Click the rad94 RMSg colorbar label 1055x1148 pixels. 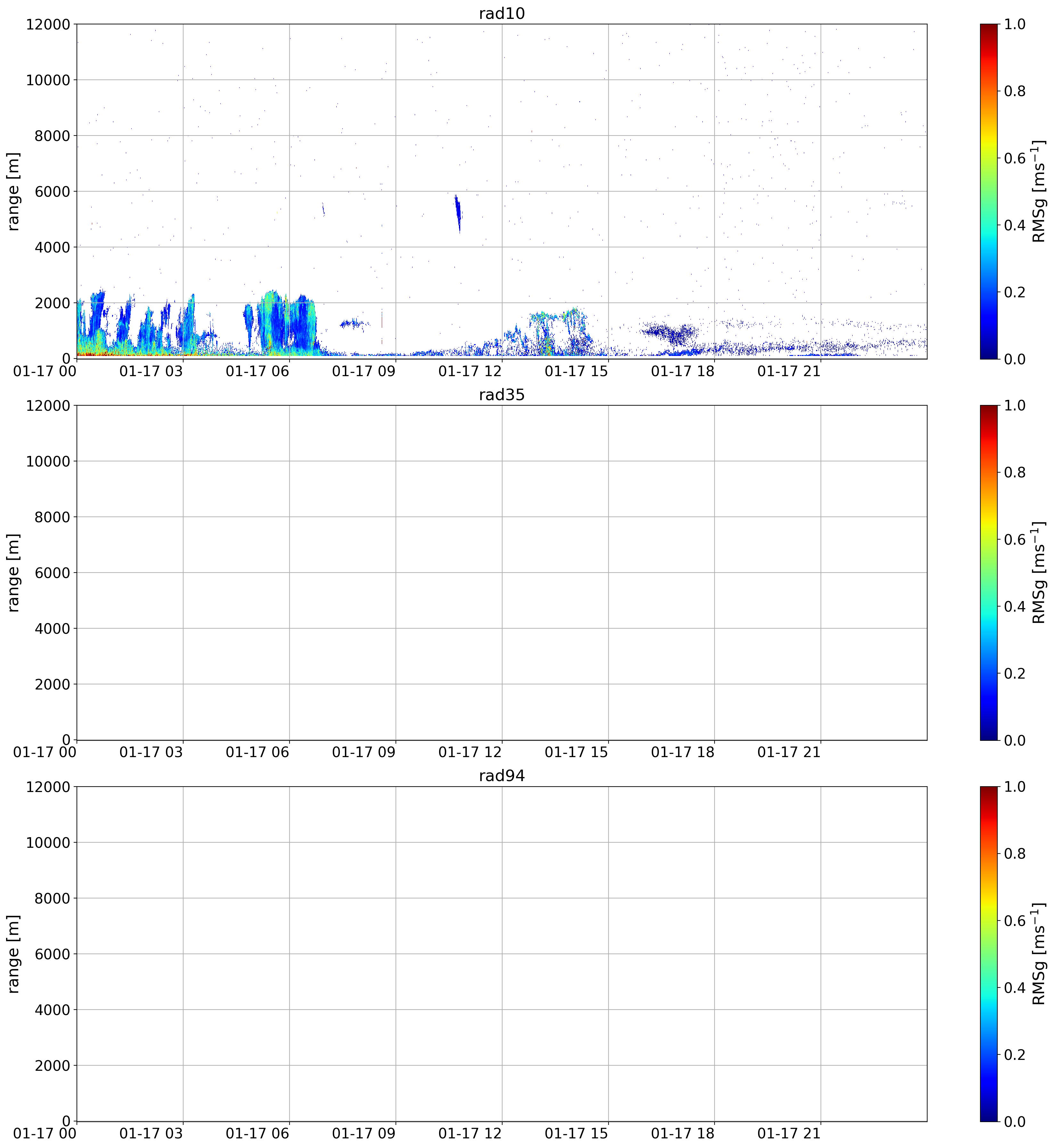coord(1039,953)
